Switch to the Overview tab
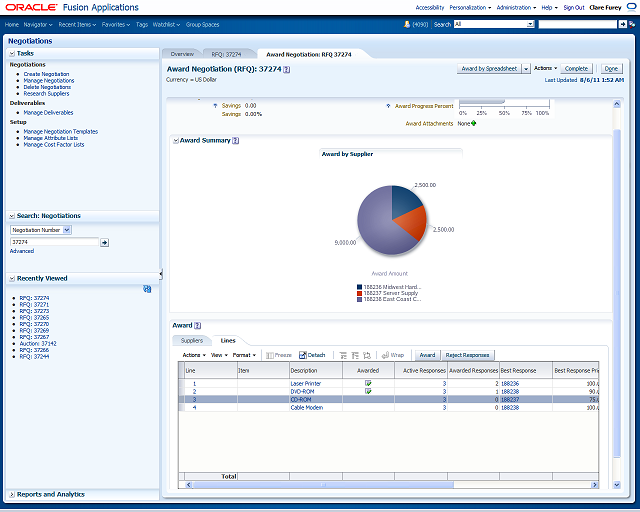 182,54
